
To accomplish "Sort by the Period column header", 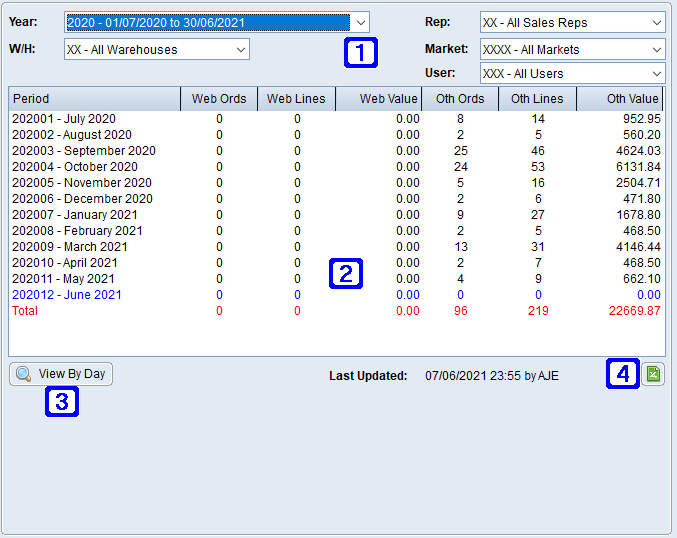I will coord(94,99).
